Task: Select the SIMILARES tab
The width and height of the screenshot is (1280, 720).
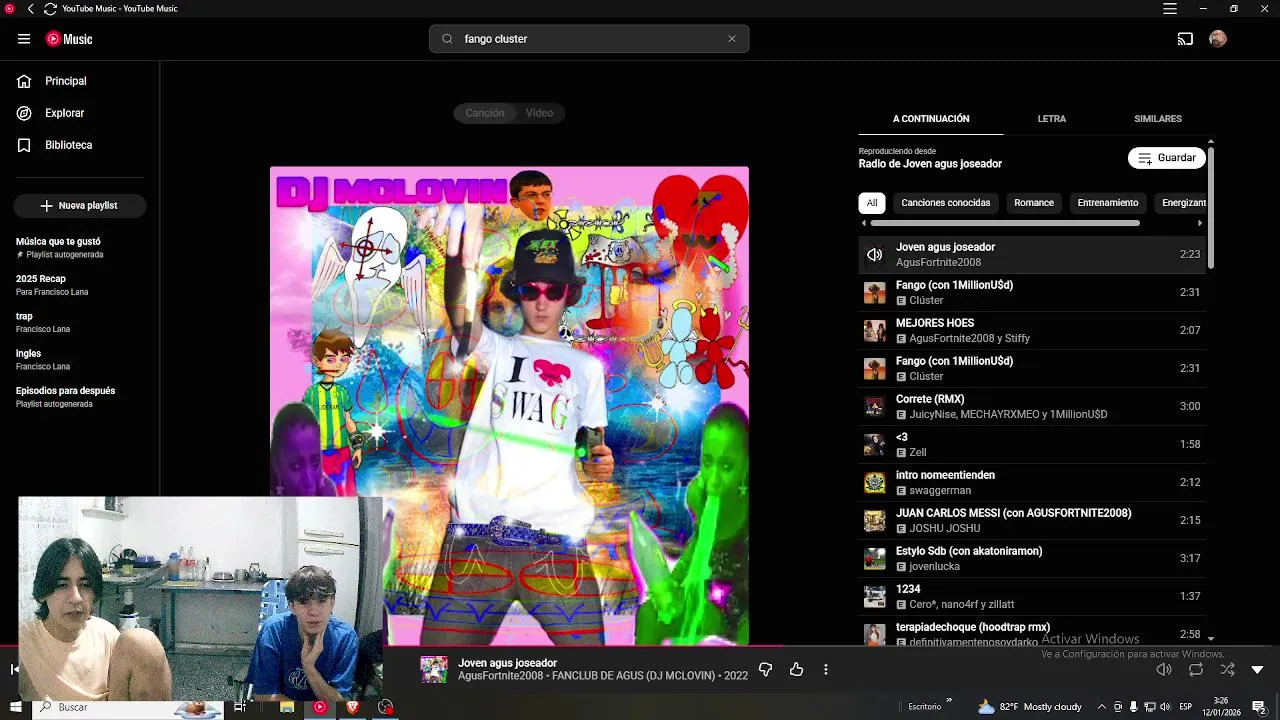Action: click(1158, 119)
